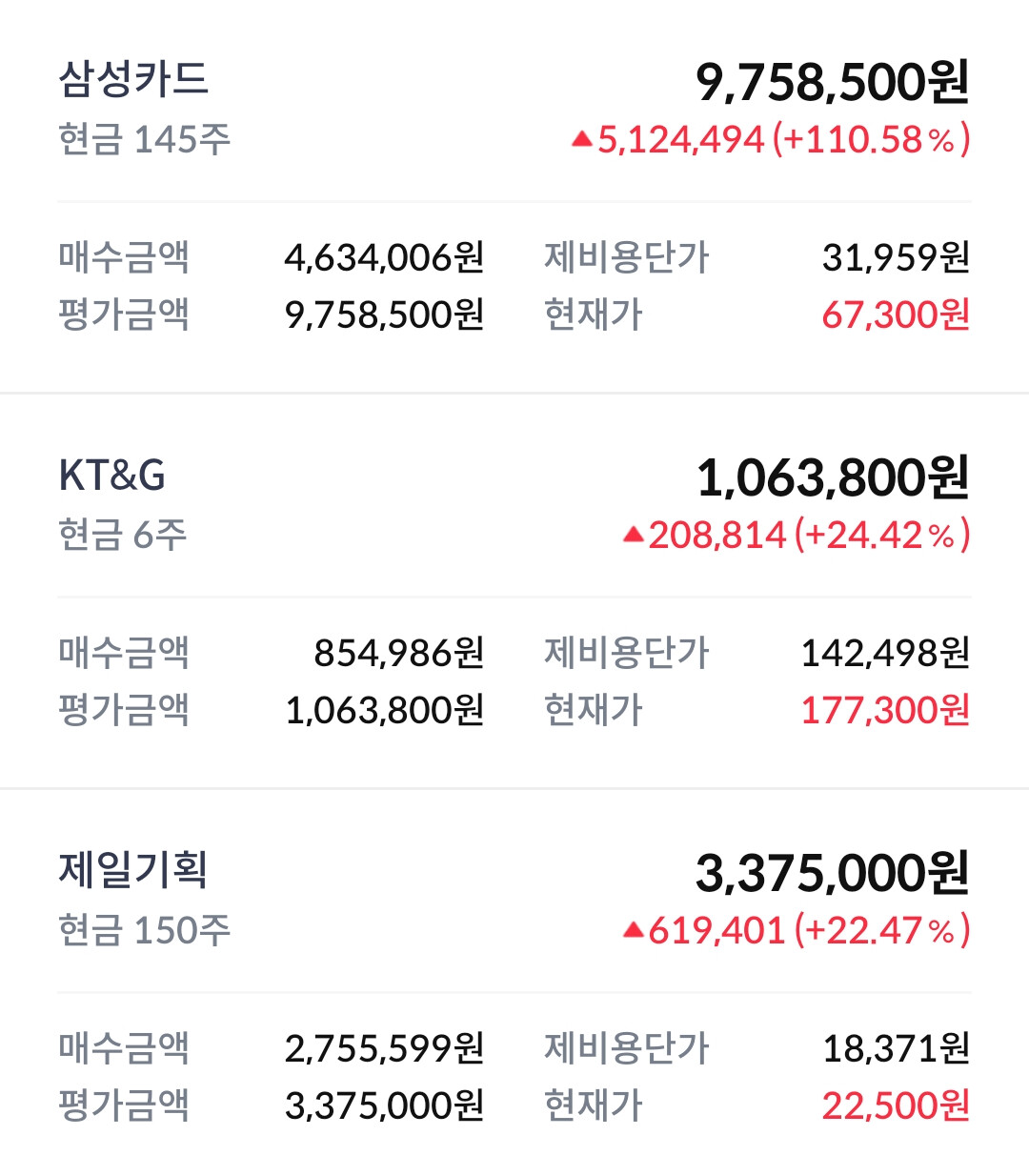The width and height of the screenshot is (1029, 1176).
Task: Tap the bold 3,375,000원 headline total
Action: pos(832,873)
